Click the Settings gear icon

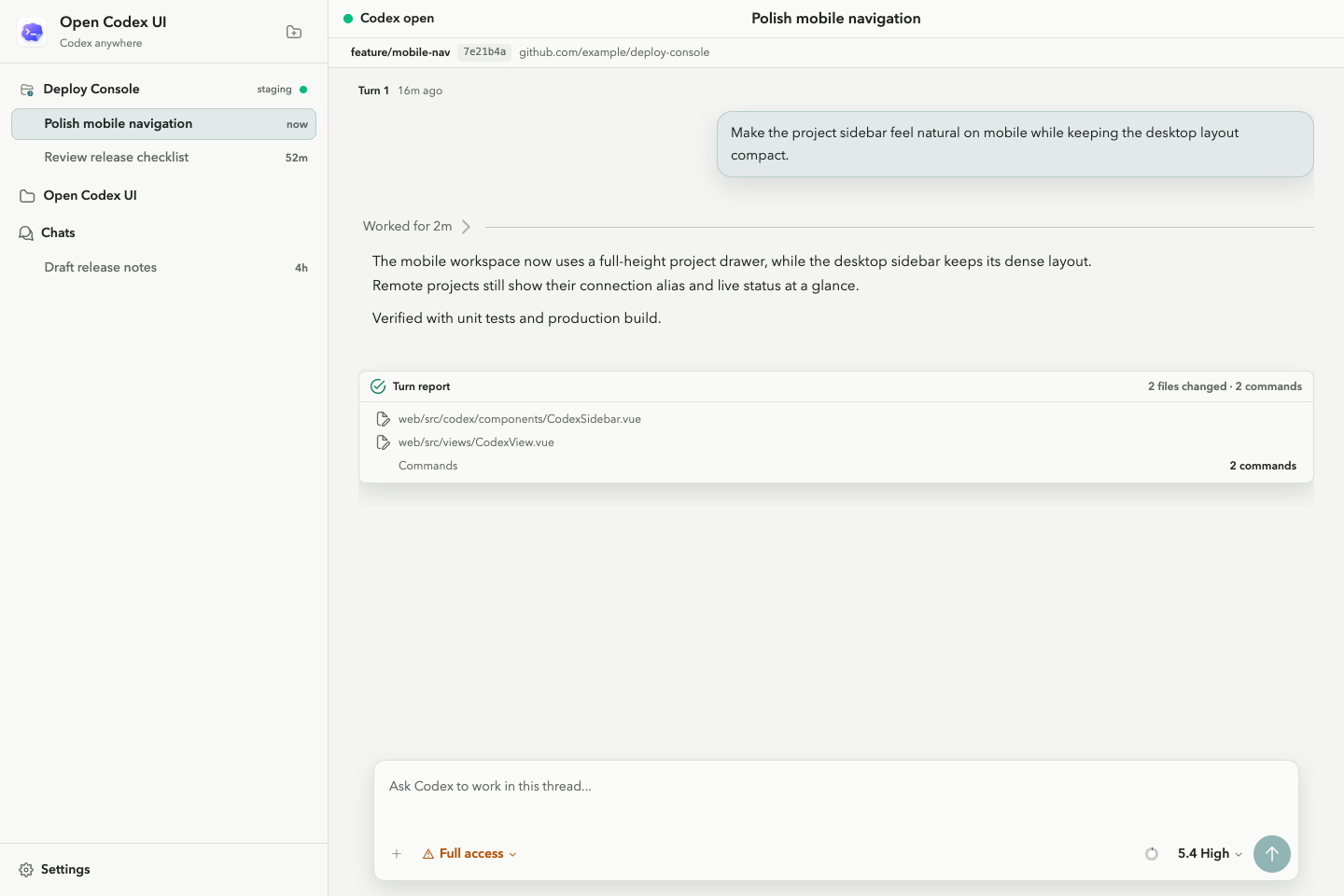[26, 870]
